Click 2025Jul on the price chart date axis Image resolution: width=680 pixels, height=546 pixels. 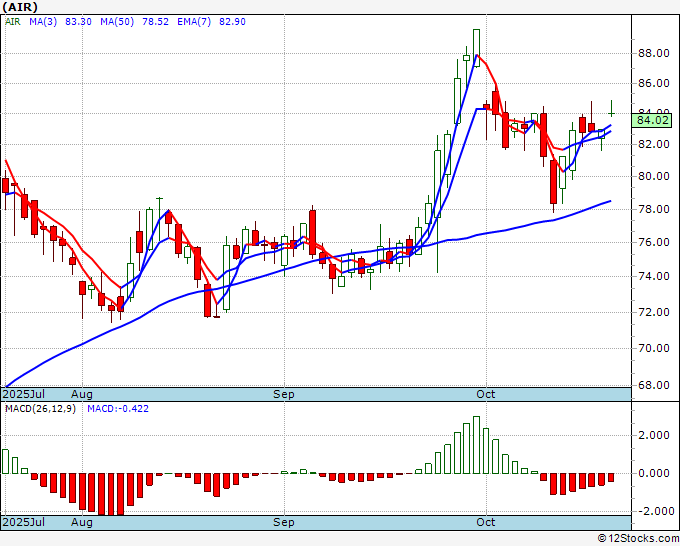[x=24, y=394]
